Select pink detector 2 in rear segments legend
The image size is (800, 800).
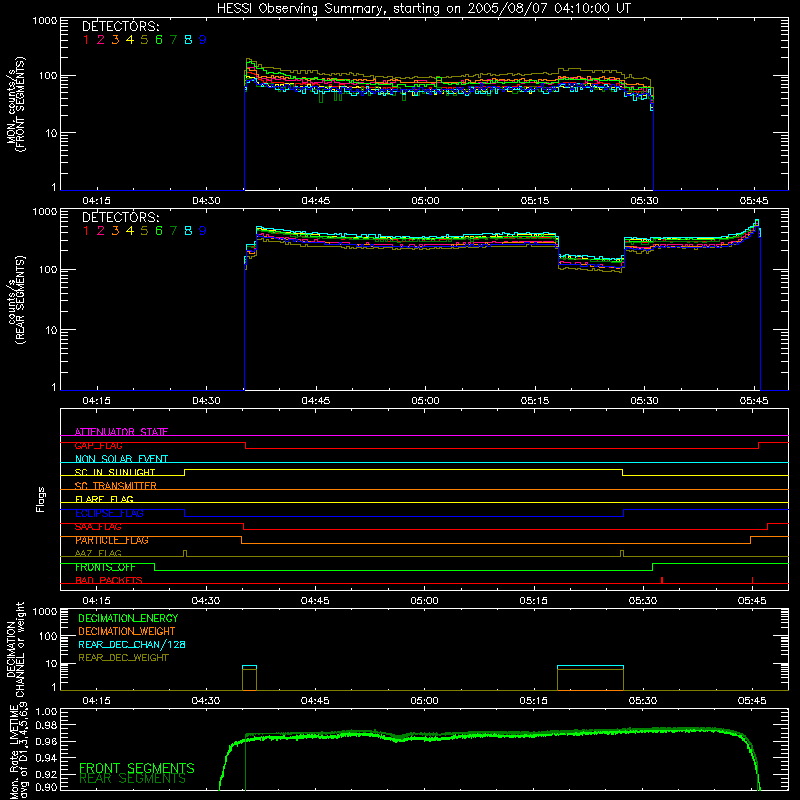point(101,231)
